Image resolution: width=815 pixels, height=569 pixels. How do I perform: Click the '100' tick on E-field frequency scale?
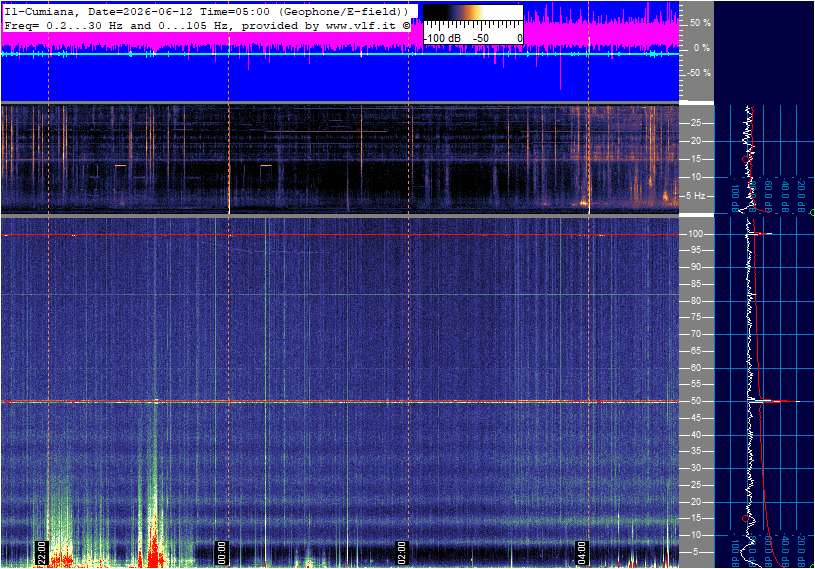tap(695, 234)
